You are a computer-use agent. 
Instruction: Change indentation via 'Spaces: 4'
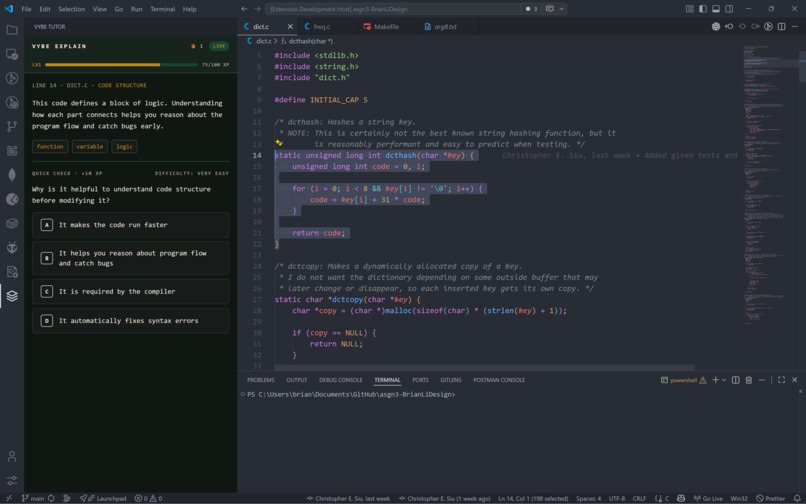[x=588, y=498]
